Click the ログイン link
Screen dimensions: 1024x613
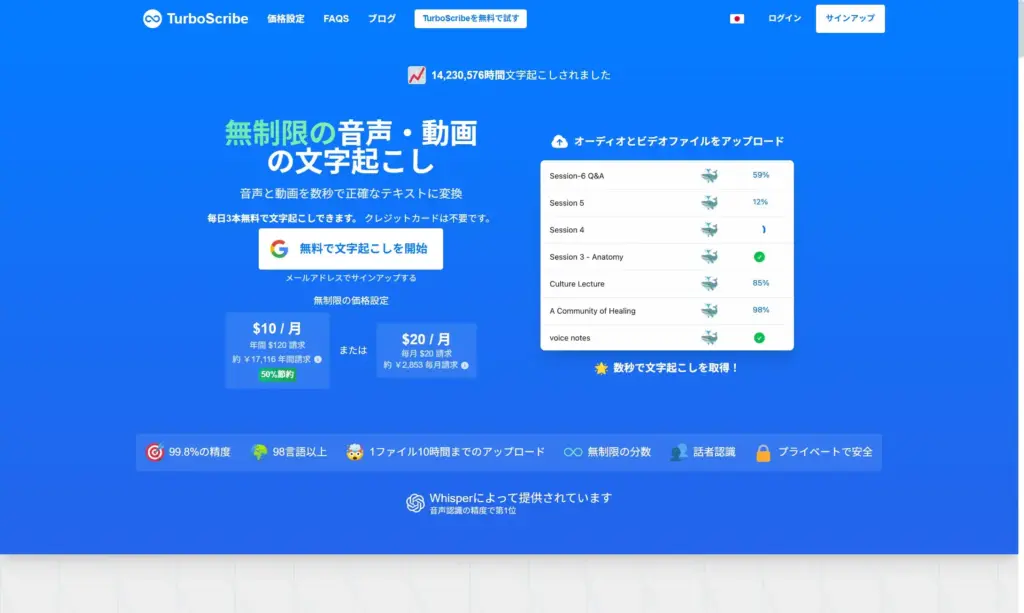[x=784, y=18]
